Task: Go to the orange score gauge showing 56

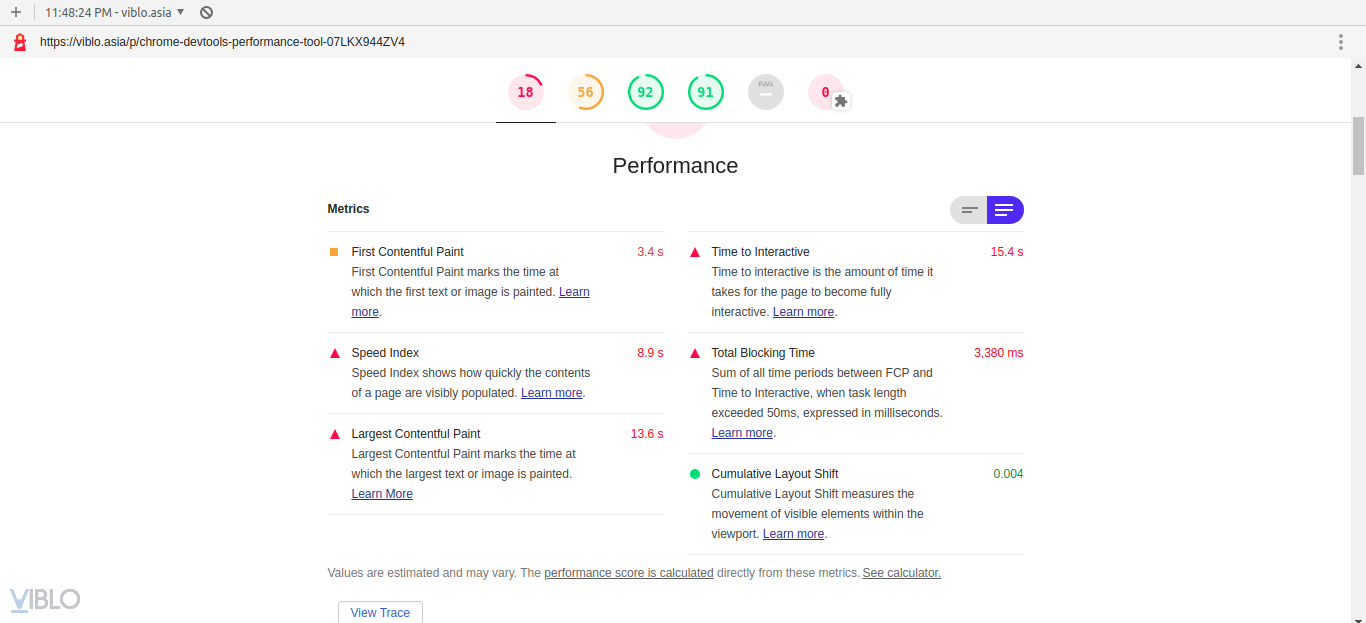Action: (x=585, y=92)
